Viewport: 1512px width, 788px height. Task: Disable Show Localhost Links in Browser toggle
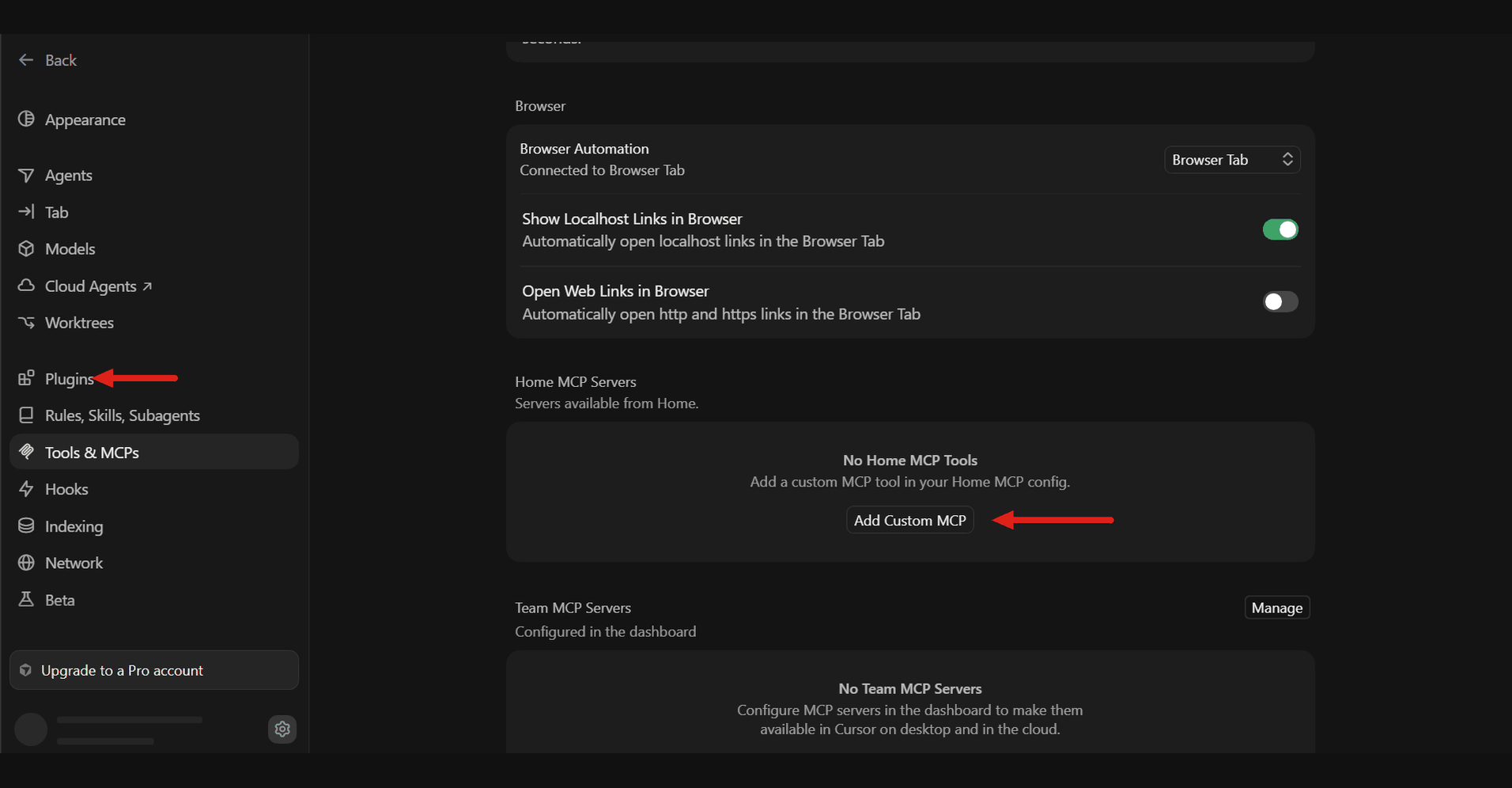(1280, 229)
